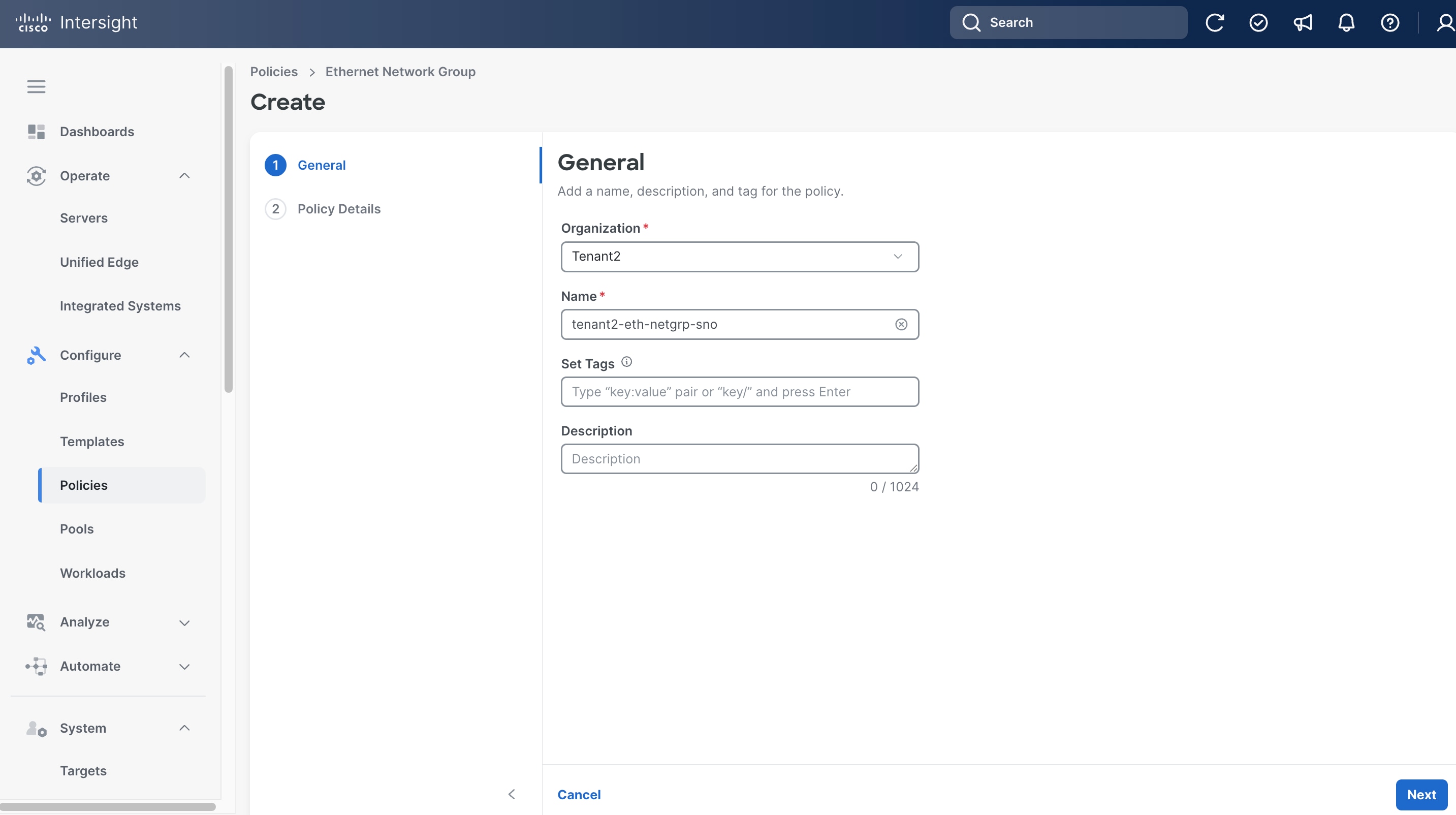Click the Set Tags info icon
This screenshot has width=1456, height=815.
click(x=626, y=362)
